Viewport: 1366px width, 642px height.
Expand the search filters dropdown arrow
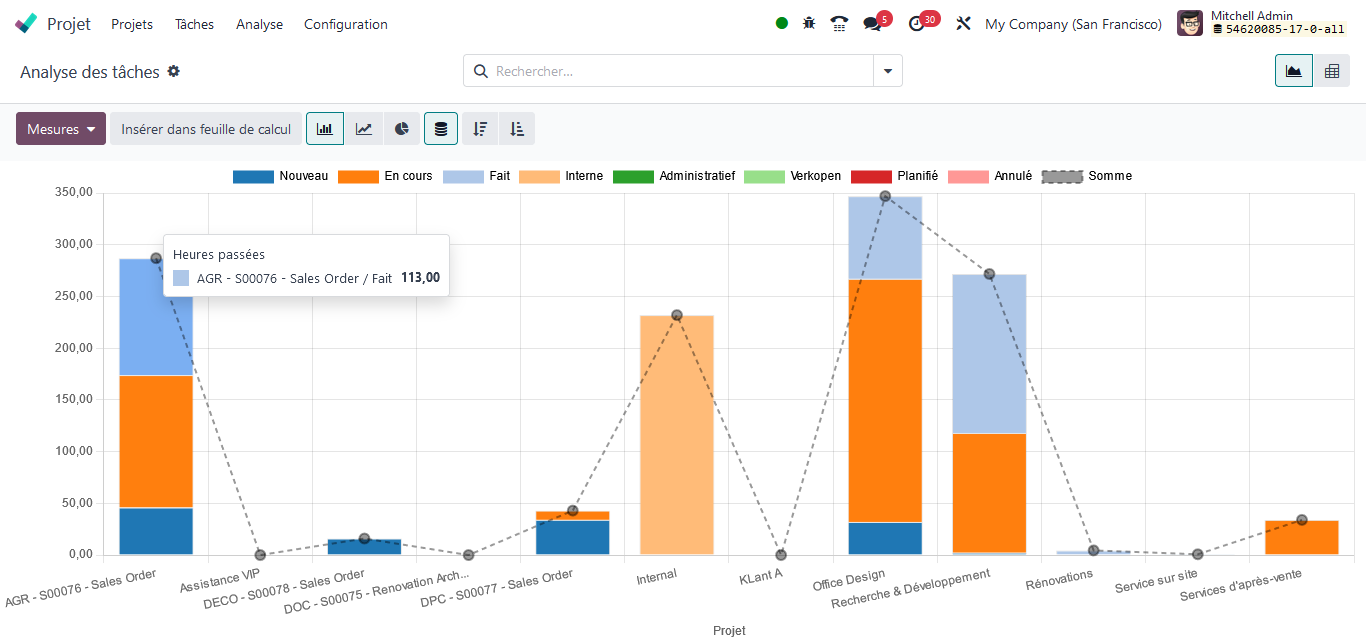pos(886,71)
